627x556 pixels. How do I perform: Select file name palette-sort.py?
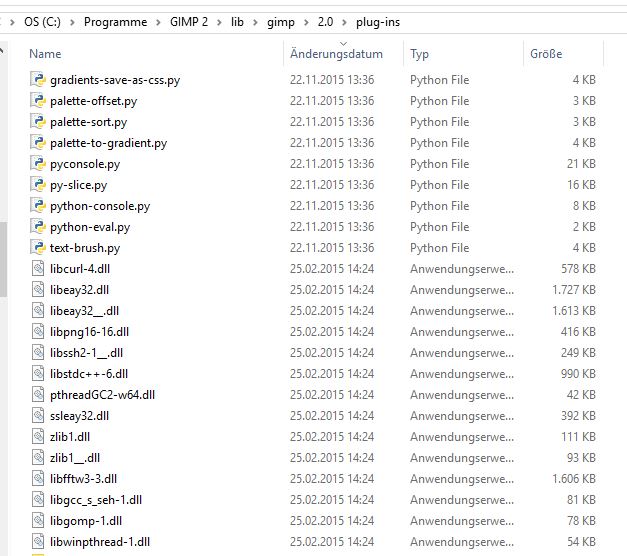click(x=88, y=122)
